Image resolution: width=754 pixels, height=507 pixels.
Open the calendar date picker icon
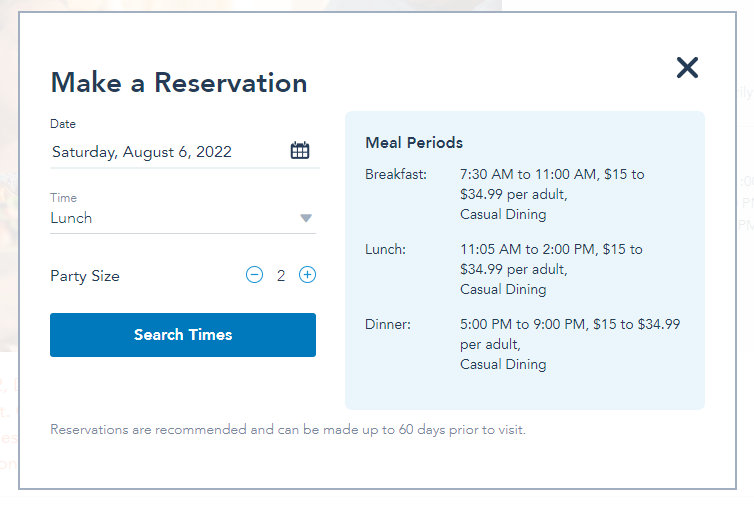[300, 151]
